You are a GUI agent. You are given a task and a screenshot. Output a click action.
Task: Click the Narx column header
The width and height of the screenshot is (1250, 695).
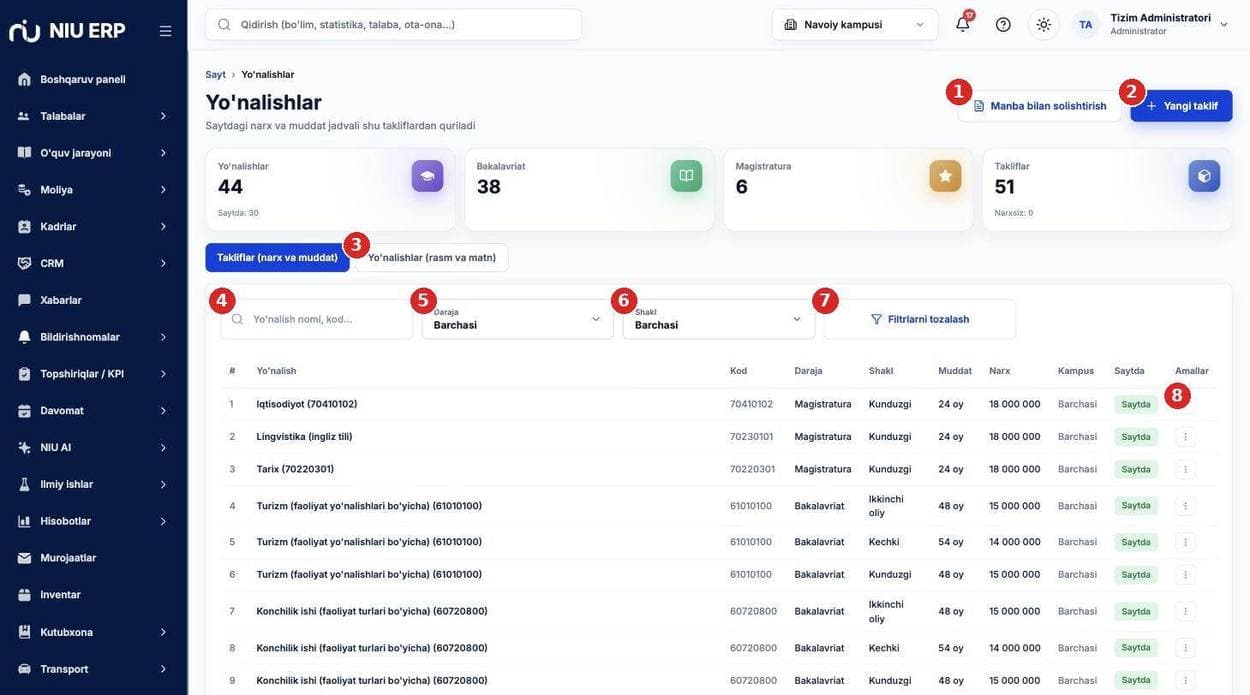[1000, 371]
